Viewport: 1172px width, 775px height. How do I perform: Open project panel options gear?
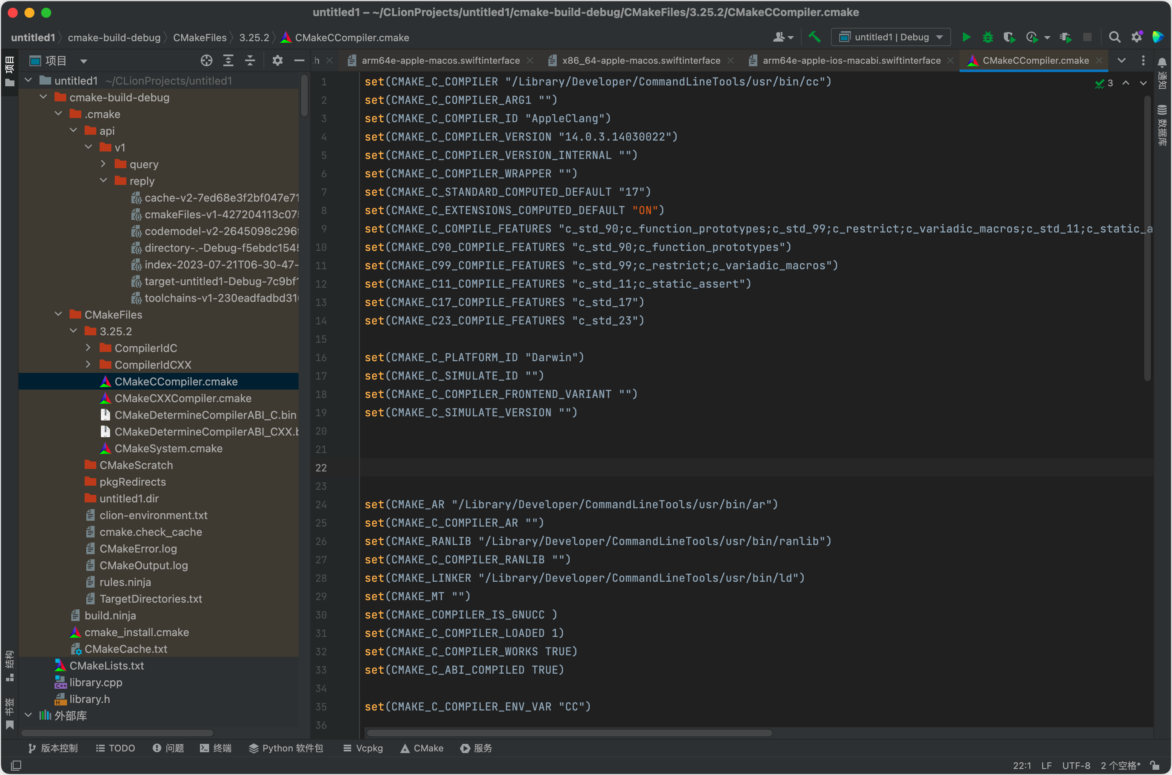(x=277, y=61)
